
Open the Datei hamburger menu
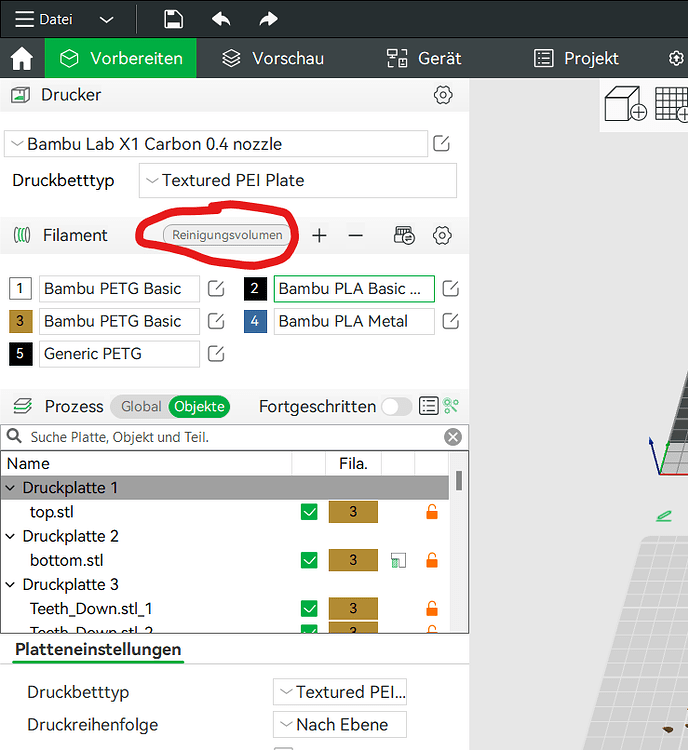pos(43,19)
